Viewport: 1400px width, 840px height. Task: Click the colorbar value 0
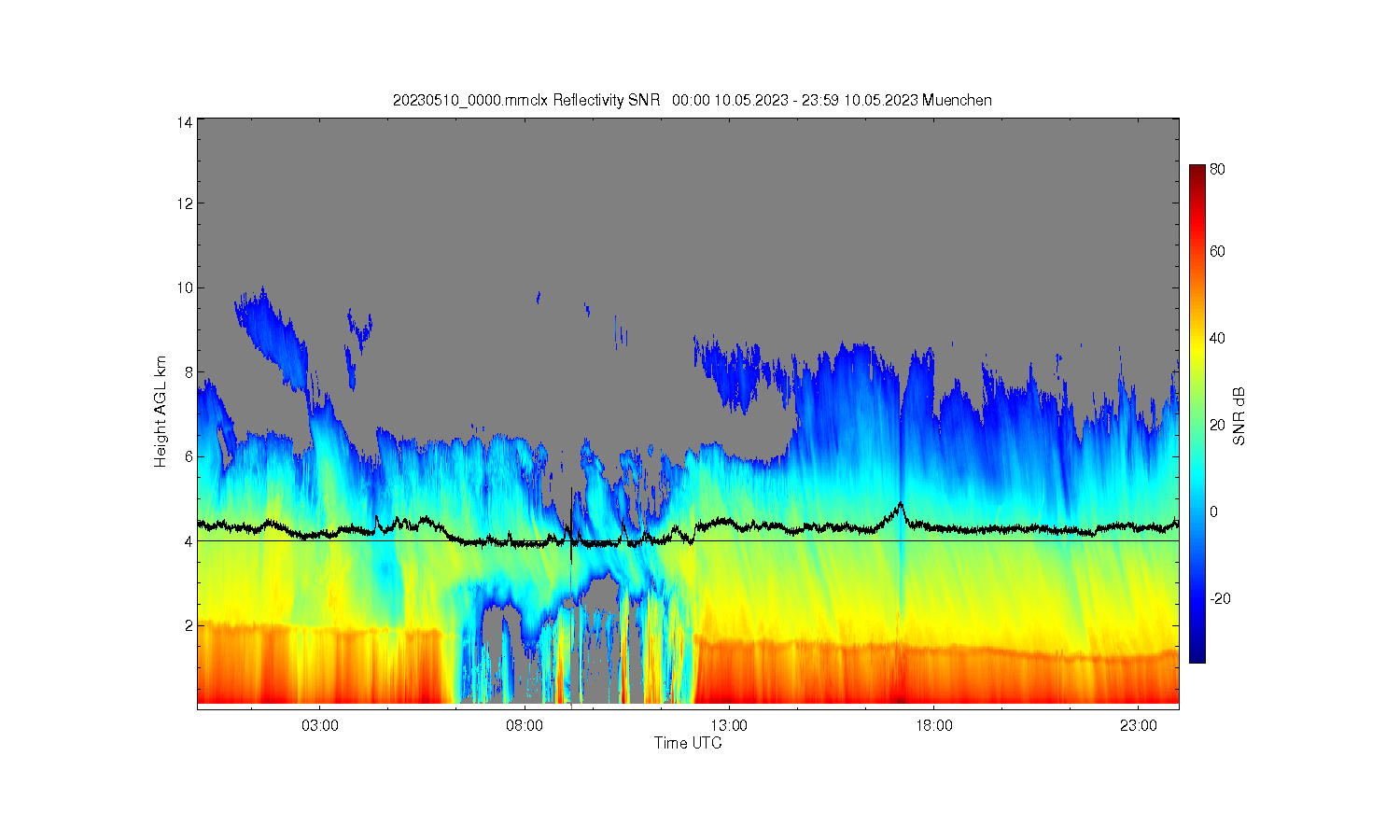(1214, 512)
